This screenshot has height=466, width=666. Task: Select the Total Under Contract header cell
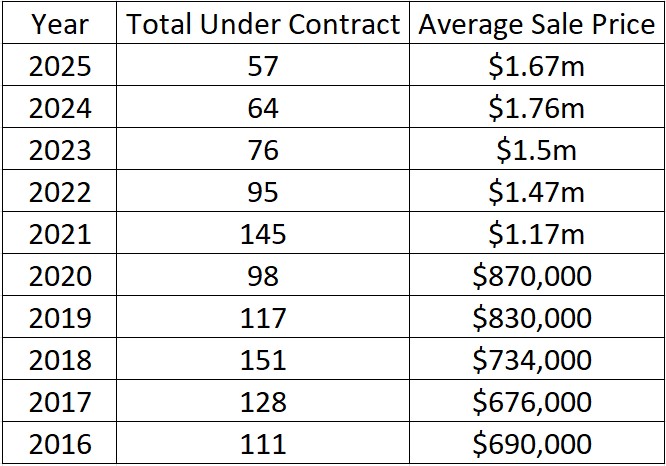(x=263, y=25)
